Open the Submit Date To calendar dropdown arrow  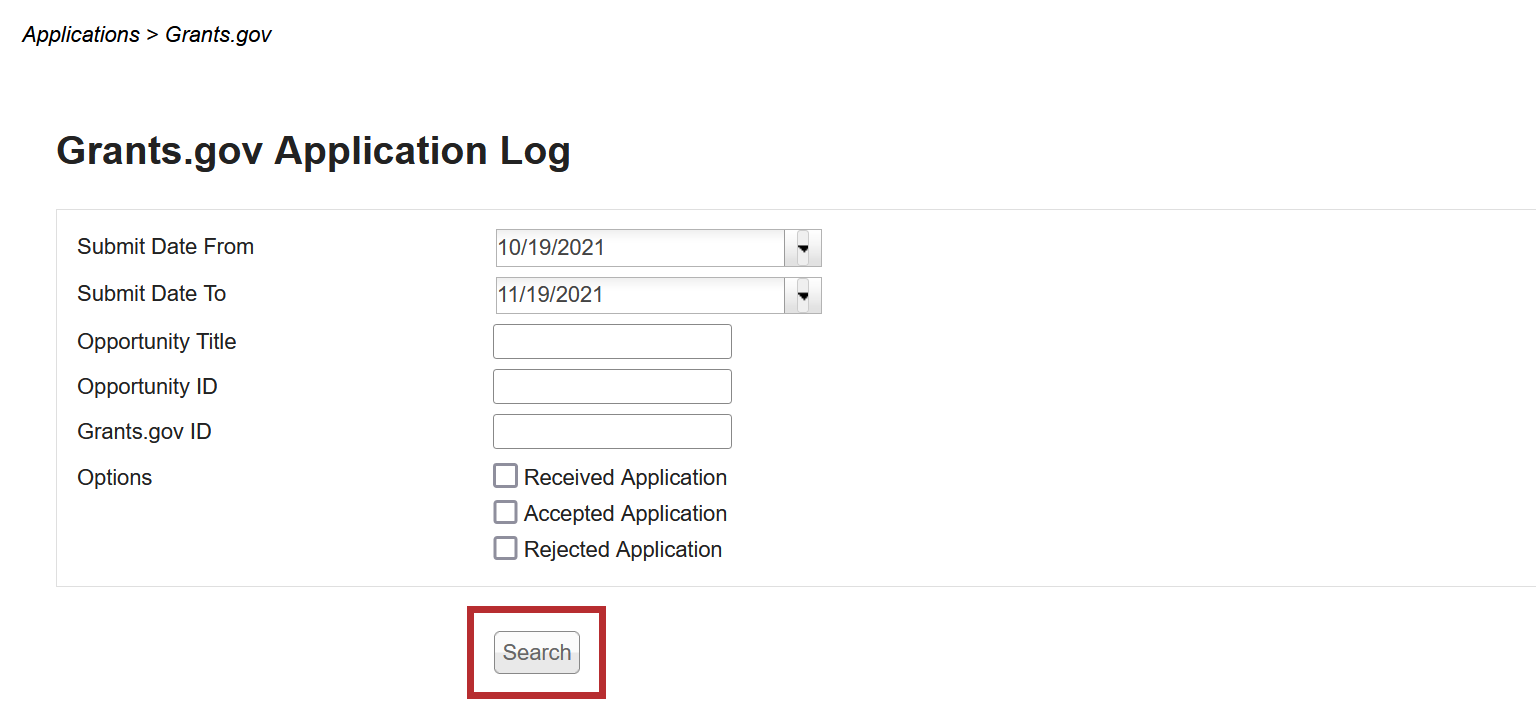(x=802, y=296)
